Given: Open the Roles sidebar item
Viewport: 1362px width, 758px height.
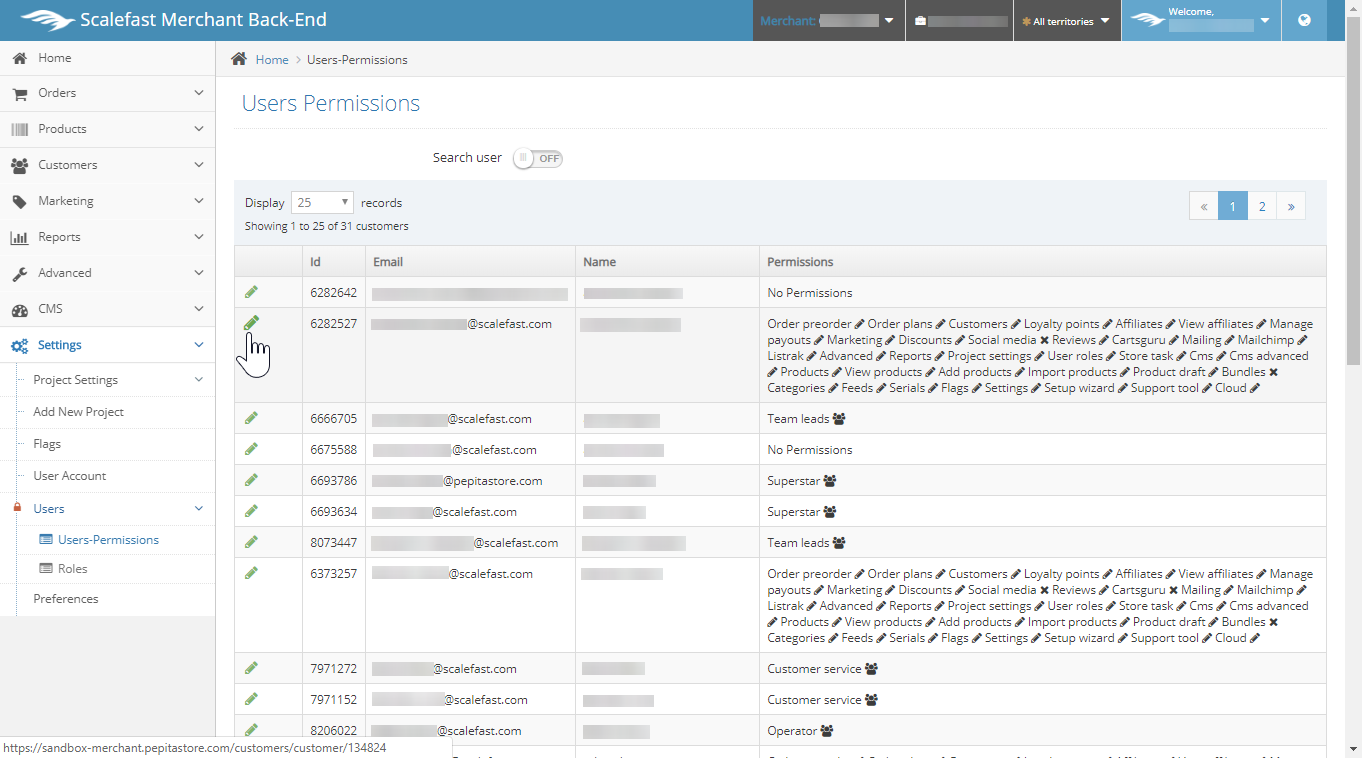Looking at the screenshot, I should click(x=72, y=569).
